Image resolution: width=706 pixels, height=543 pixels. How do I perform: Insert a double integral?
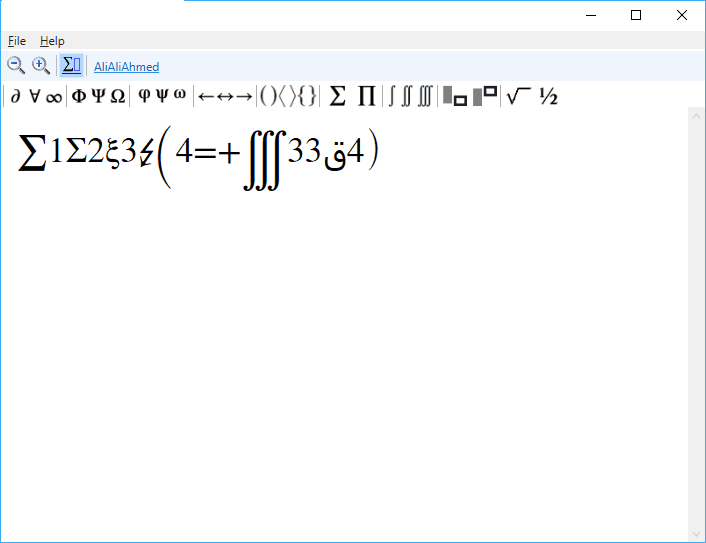click(x=407, y=96)
